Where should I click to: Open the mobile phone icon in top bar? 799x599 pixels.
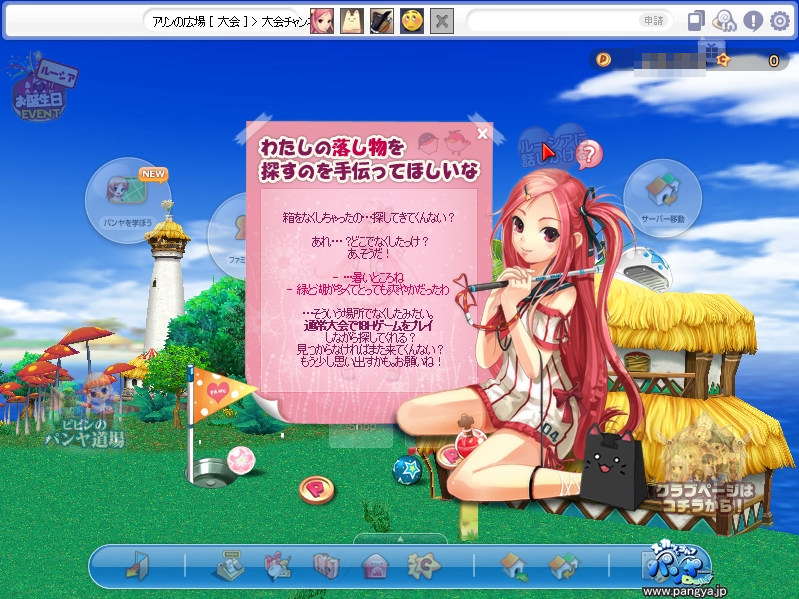(x=696, y=21)
